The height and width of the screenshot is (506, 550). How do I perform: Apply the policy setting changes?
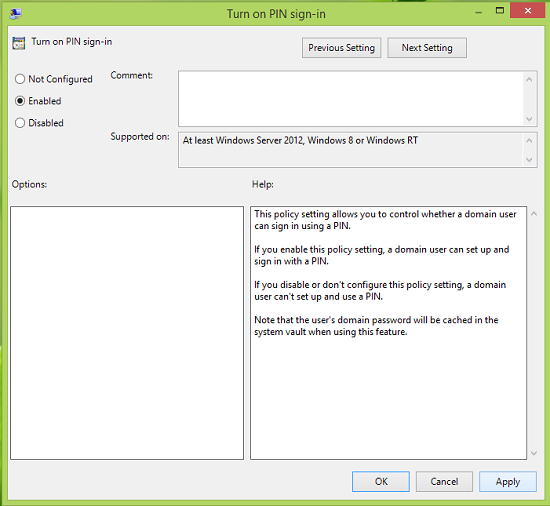coord(508,481)
